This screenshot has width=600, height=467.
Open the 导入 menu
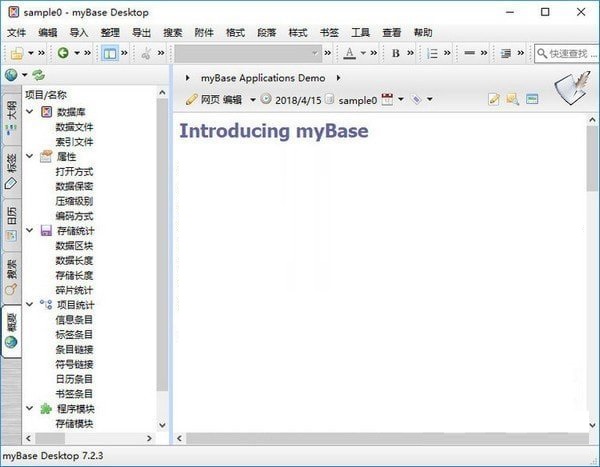click(x=79, y=33)
